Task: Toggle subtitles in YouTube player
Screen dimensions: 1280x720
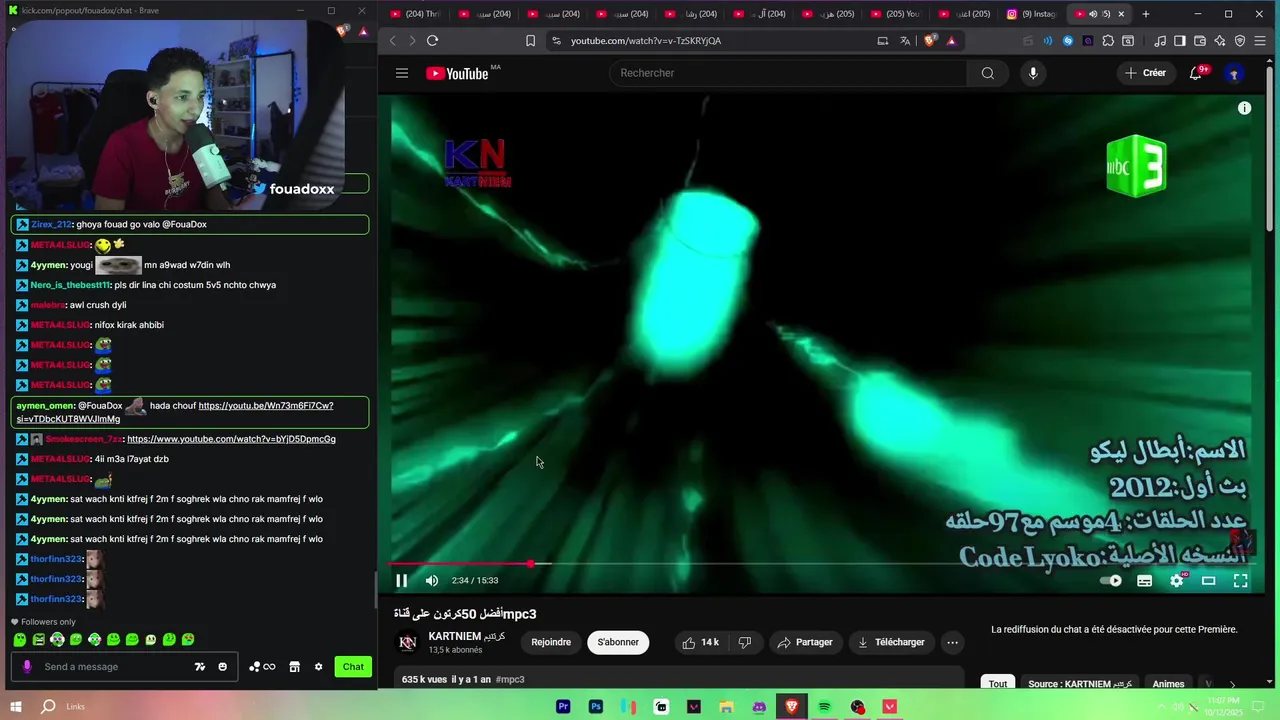Action: click(x=1144, y=580)
